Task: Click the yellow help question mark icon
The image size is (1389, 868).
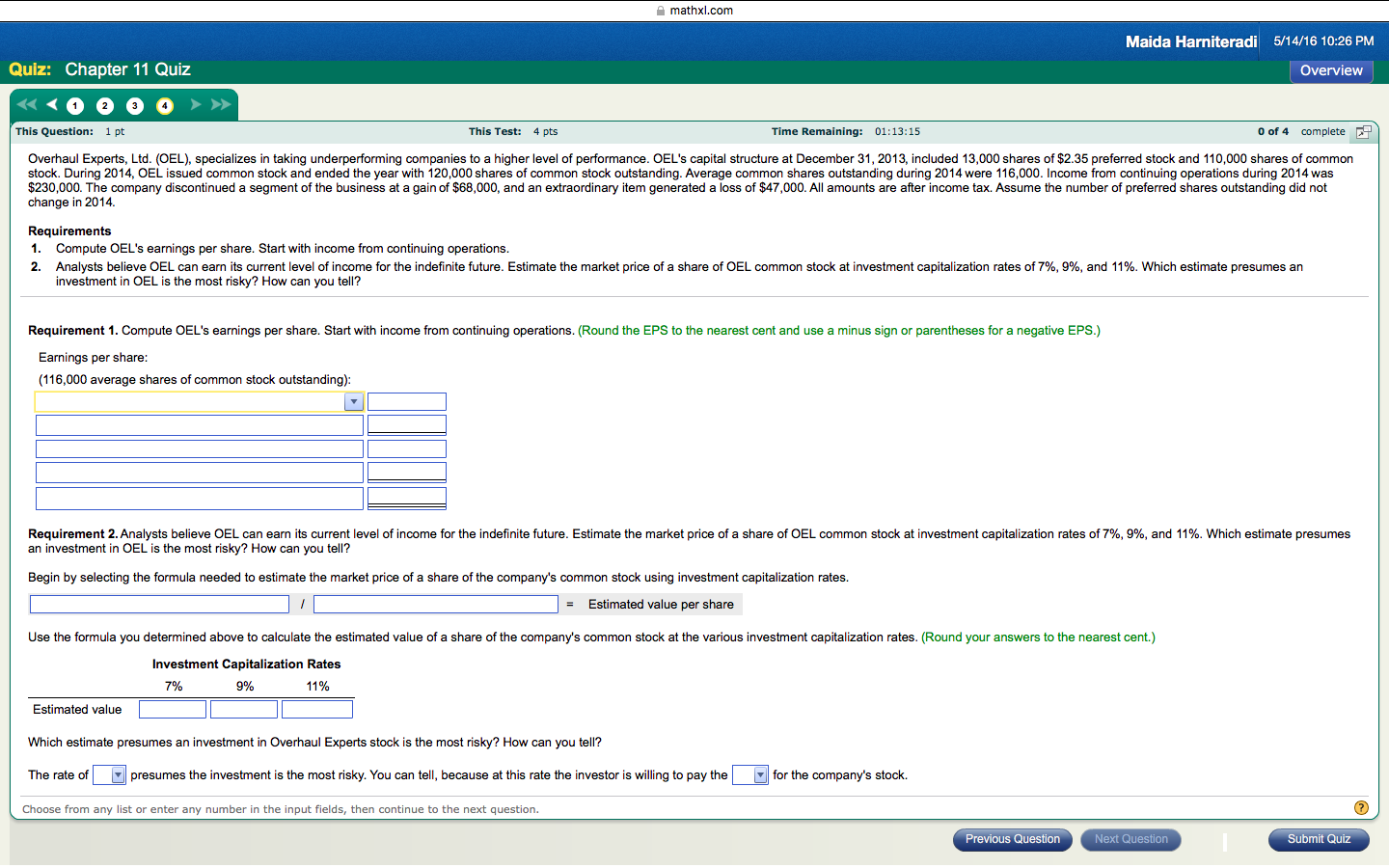Action: pos(1361,807)
